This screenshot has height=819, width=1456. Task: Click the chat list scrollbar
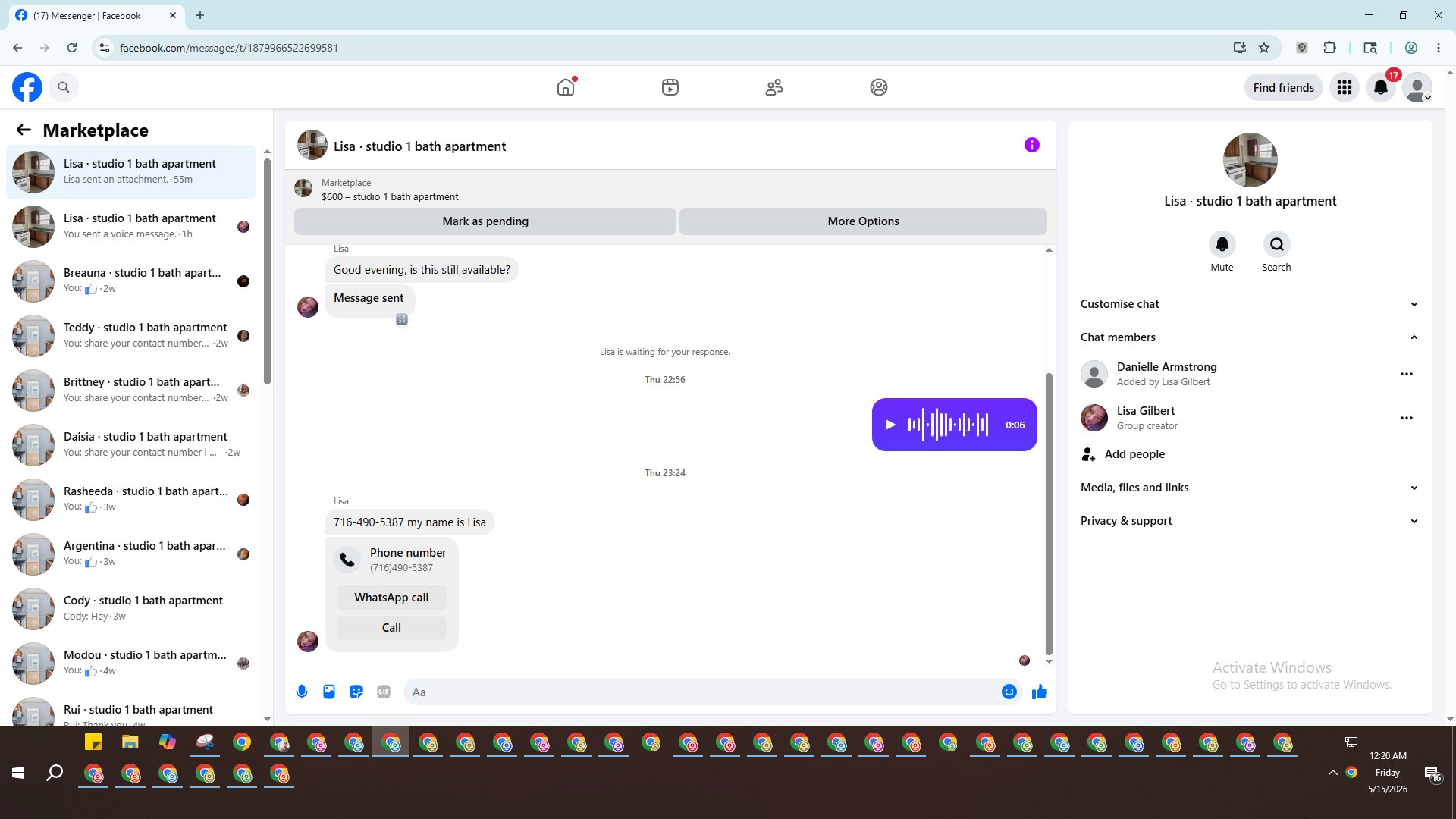(x=267, y=271)
